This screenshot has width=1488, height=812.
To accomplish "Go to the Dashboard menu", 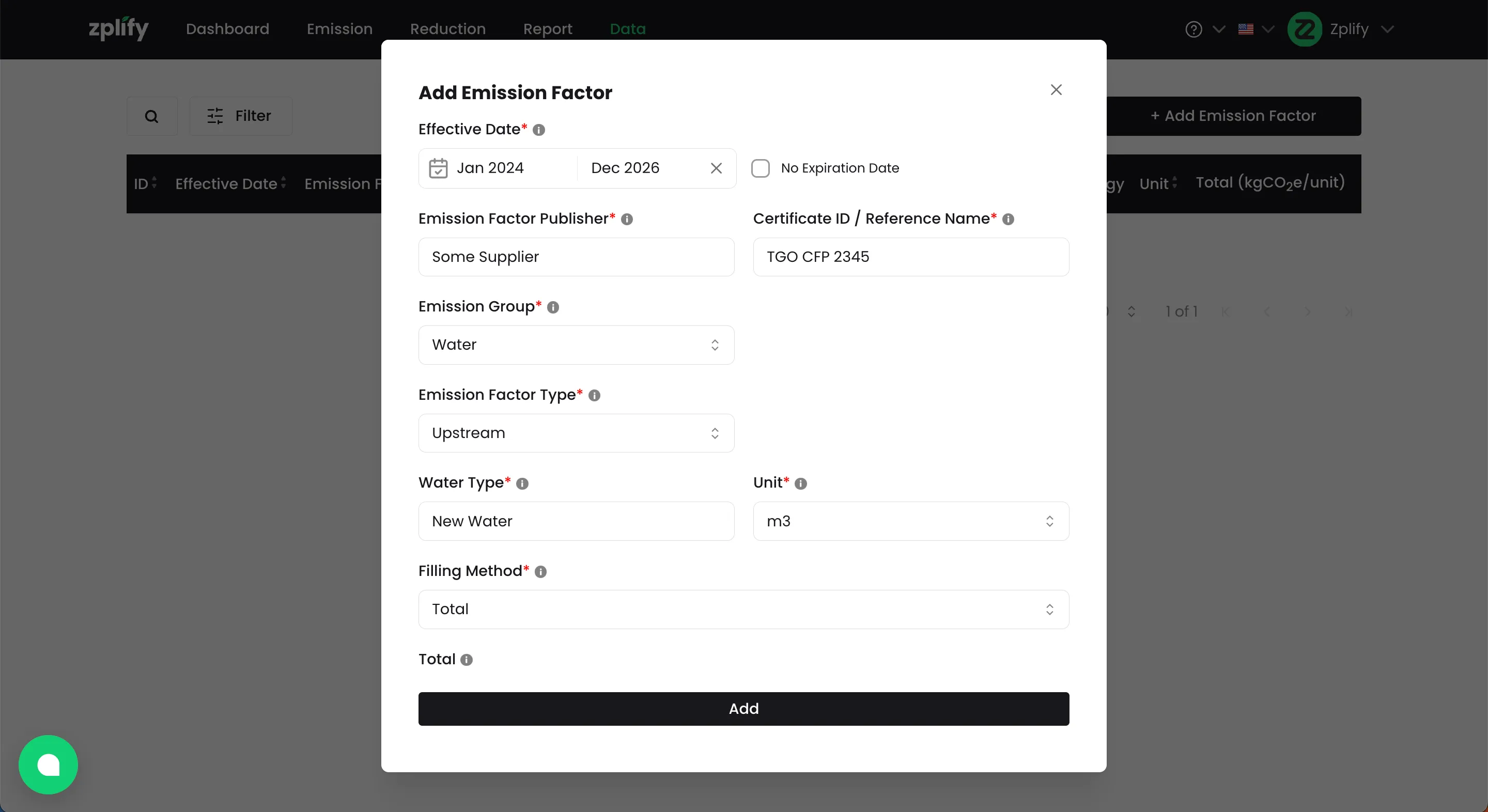I will (x=227, y=29).
